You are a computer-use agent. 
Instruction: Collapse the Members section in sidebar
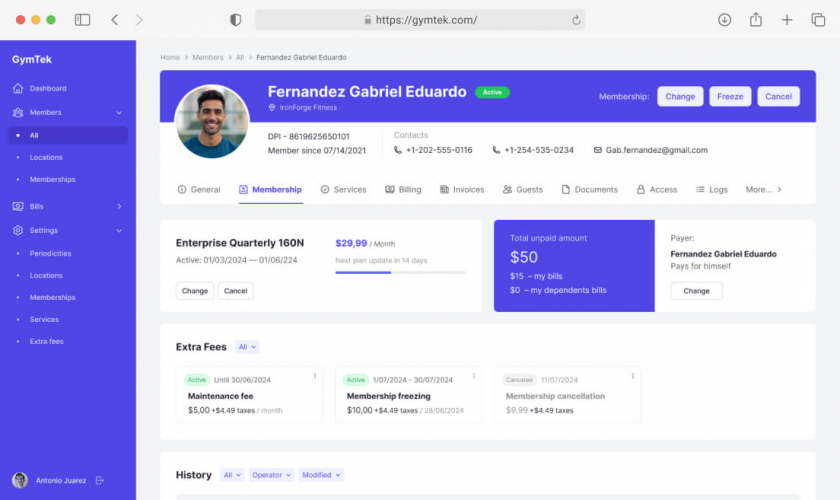click(119, 113)
